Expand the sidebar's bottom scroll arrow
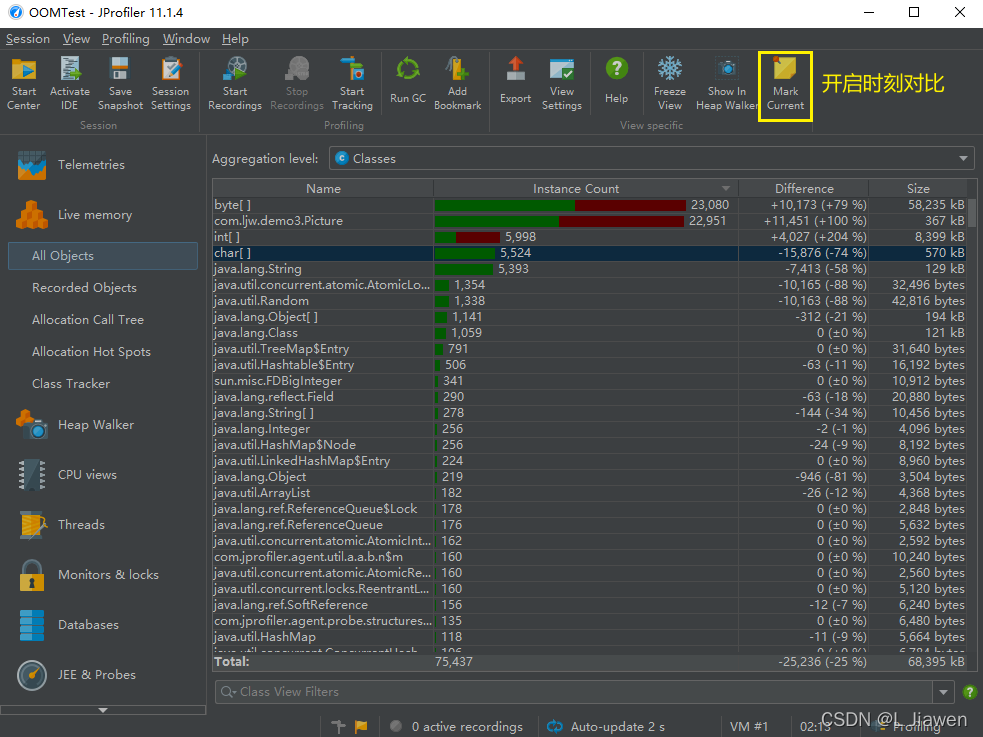This screenshot has height=737, width=983. (x=103, y=710)
